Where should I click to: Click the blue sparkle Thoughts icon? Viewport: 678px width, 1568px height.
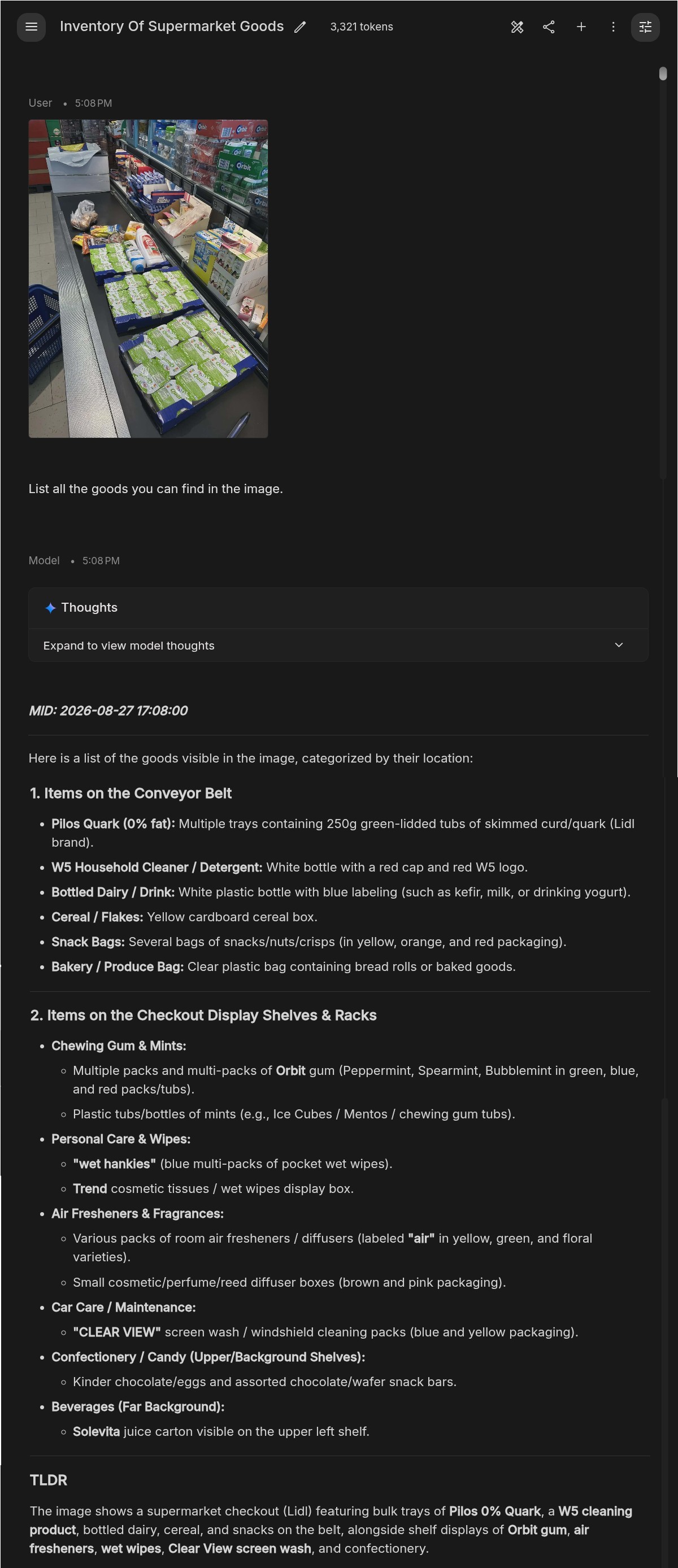50,607
